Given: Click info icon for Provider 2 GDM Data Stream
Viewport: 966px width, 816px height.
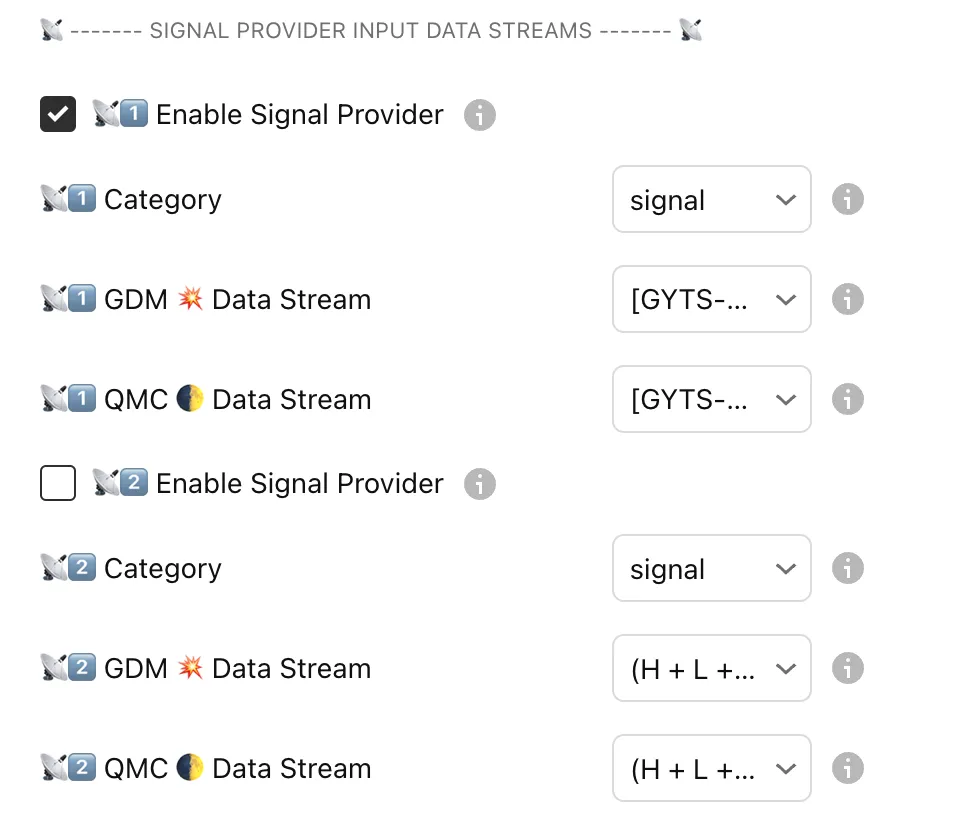Looking at the screenshot, I should tap(848, 668).
